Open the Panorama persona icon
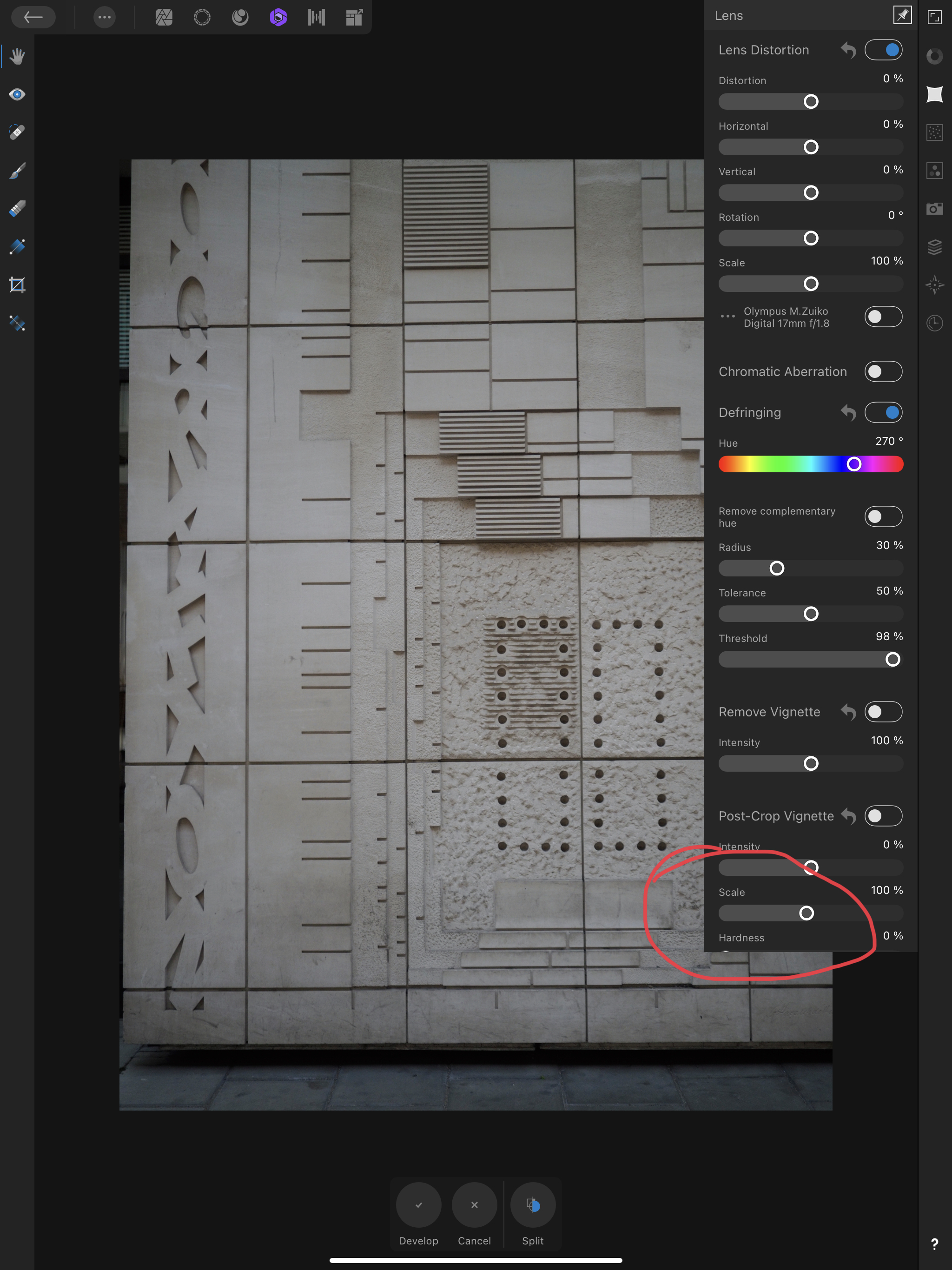 (x=317, y=17)
